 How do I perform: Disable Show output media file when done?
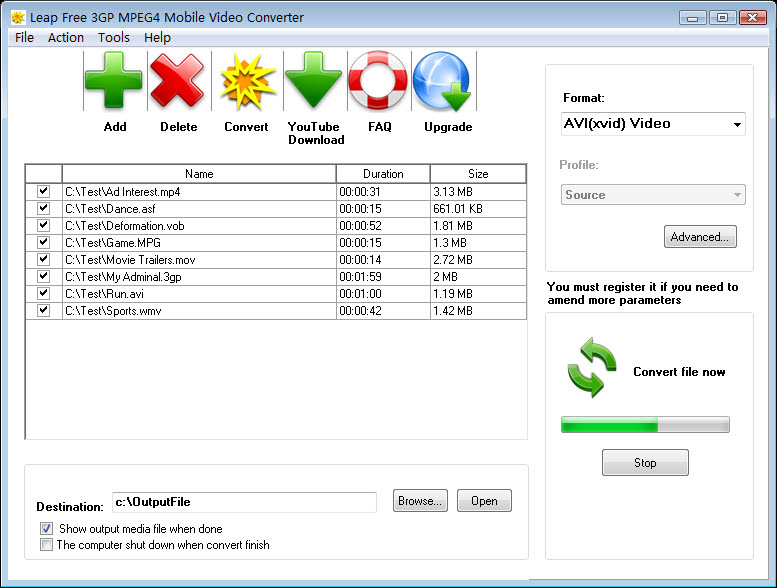[47, 529]
